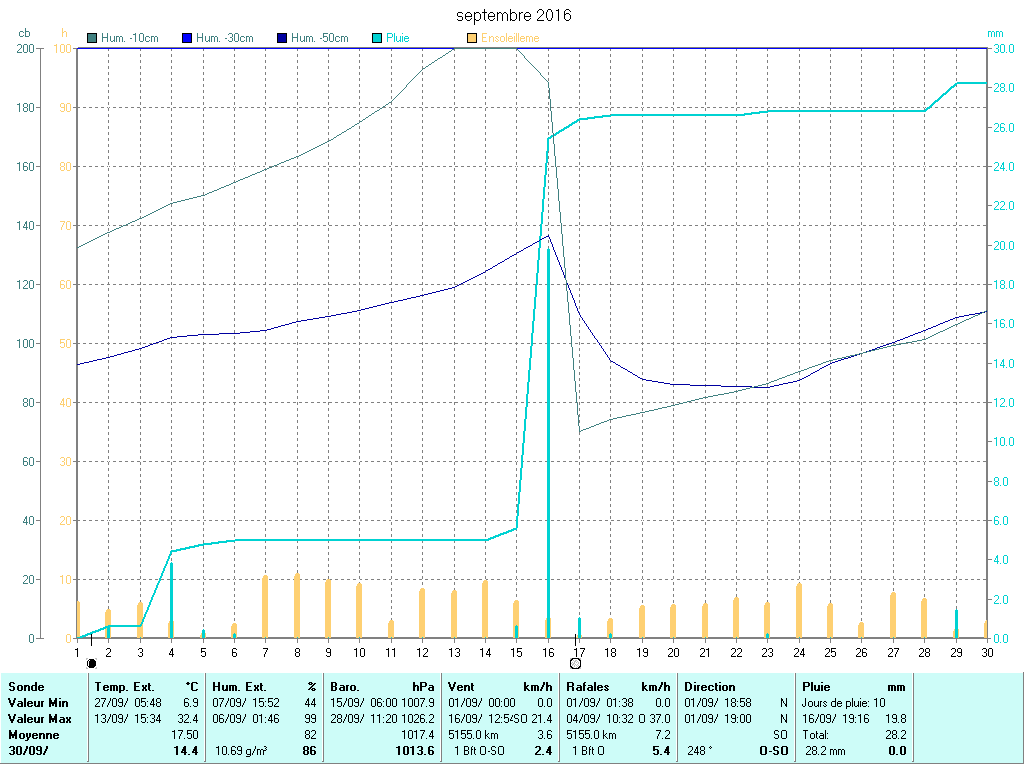Click the Temp. Ext. column header
Image resolution: width=1024 pixels, height=764 pixels.
(x=125, y=687)
